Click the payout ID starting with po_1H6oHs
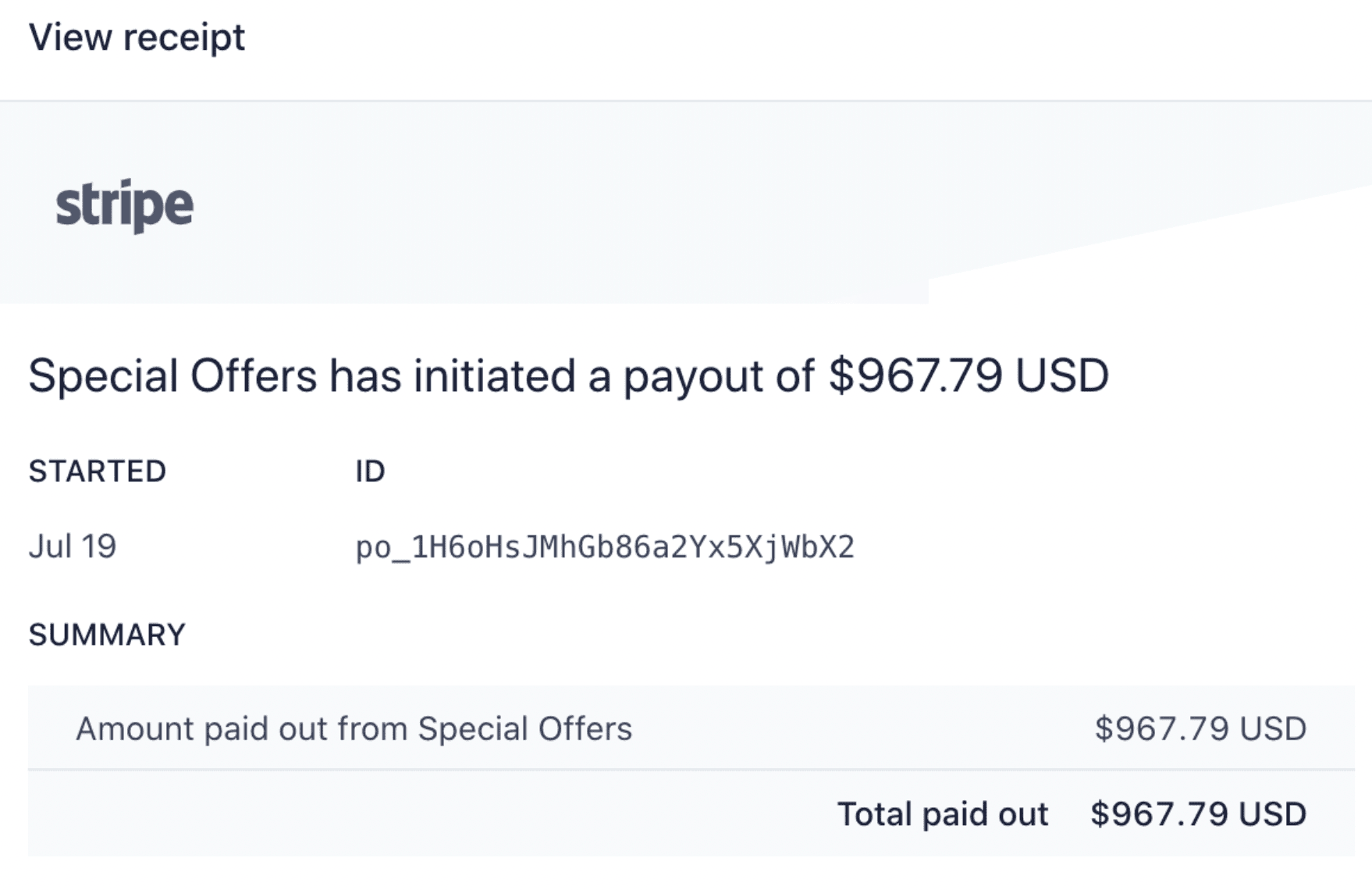Viewport: 1372px width, 890px height. coord(605,547)
